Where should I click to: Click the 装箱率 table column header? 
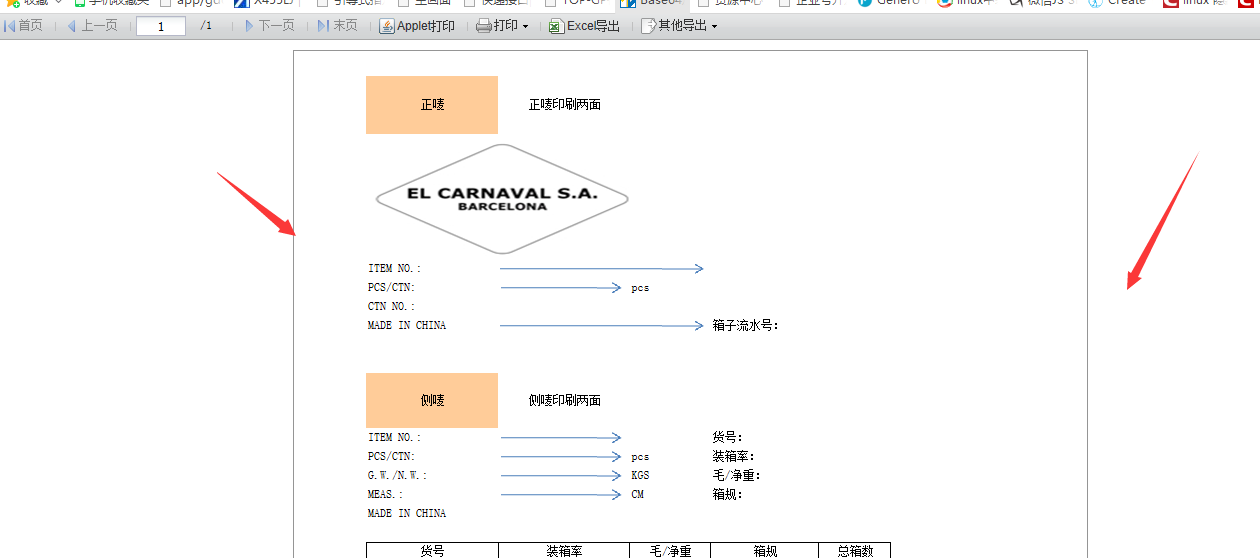[564, 551]
